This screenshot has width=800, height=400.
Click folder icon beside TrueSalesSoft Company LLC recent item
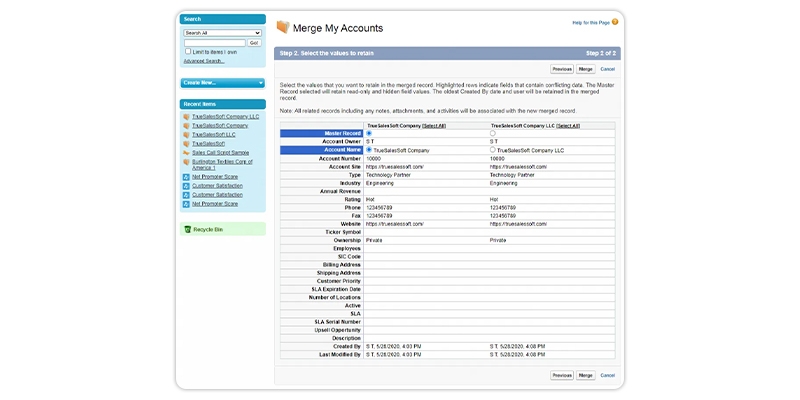187,116
